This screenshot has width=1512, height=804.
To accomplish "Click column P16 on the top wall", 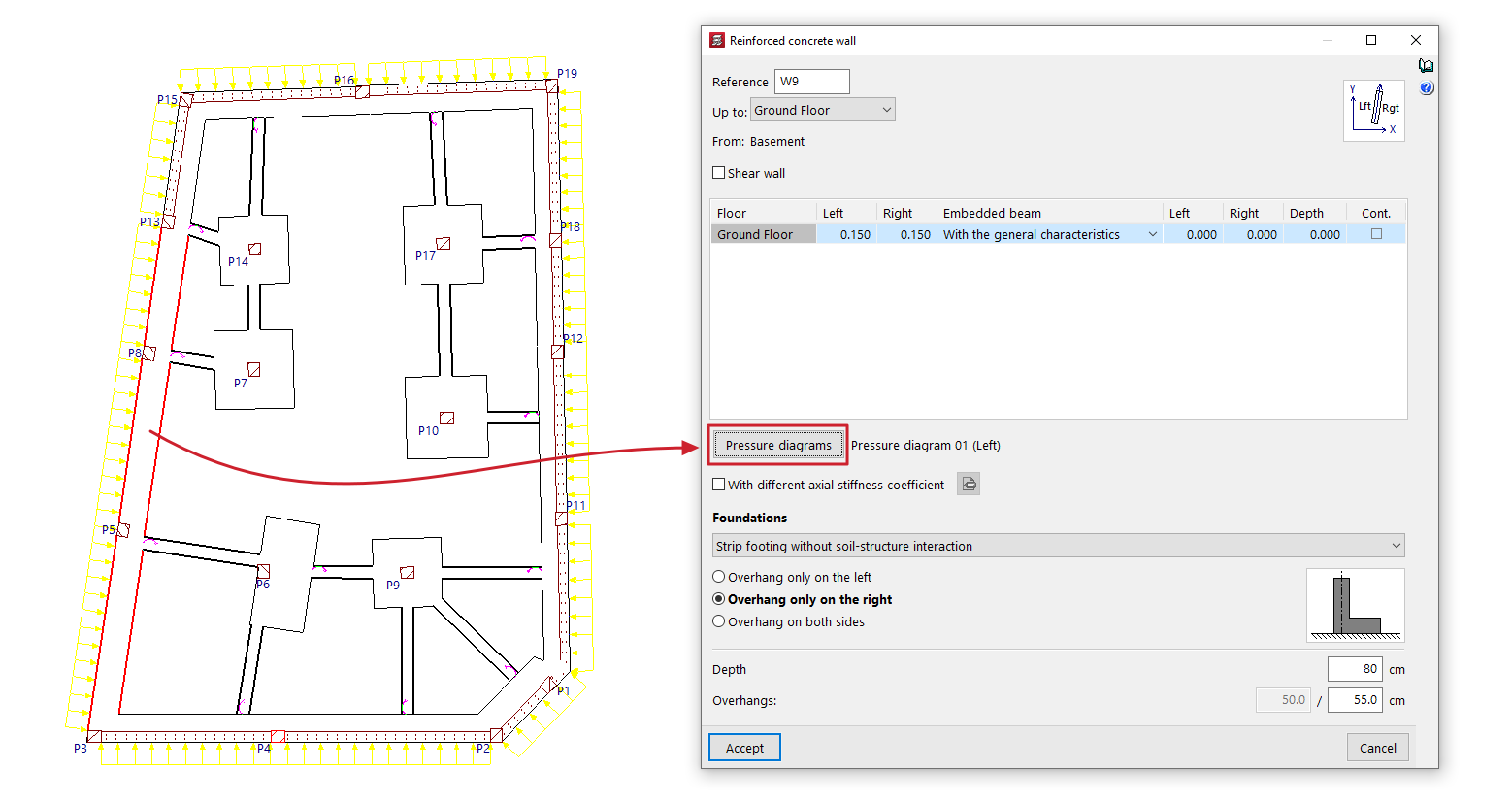I will 362,92.
